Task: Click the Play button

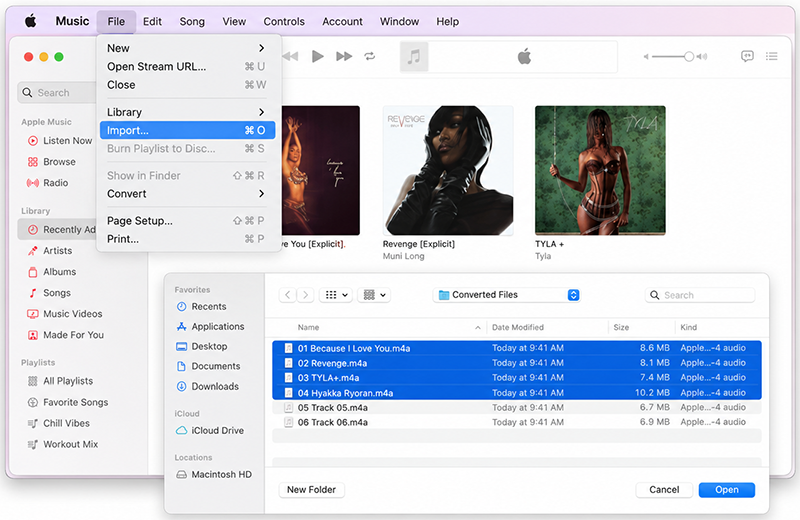Action: (317, 56)
